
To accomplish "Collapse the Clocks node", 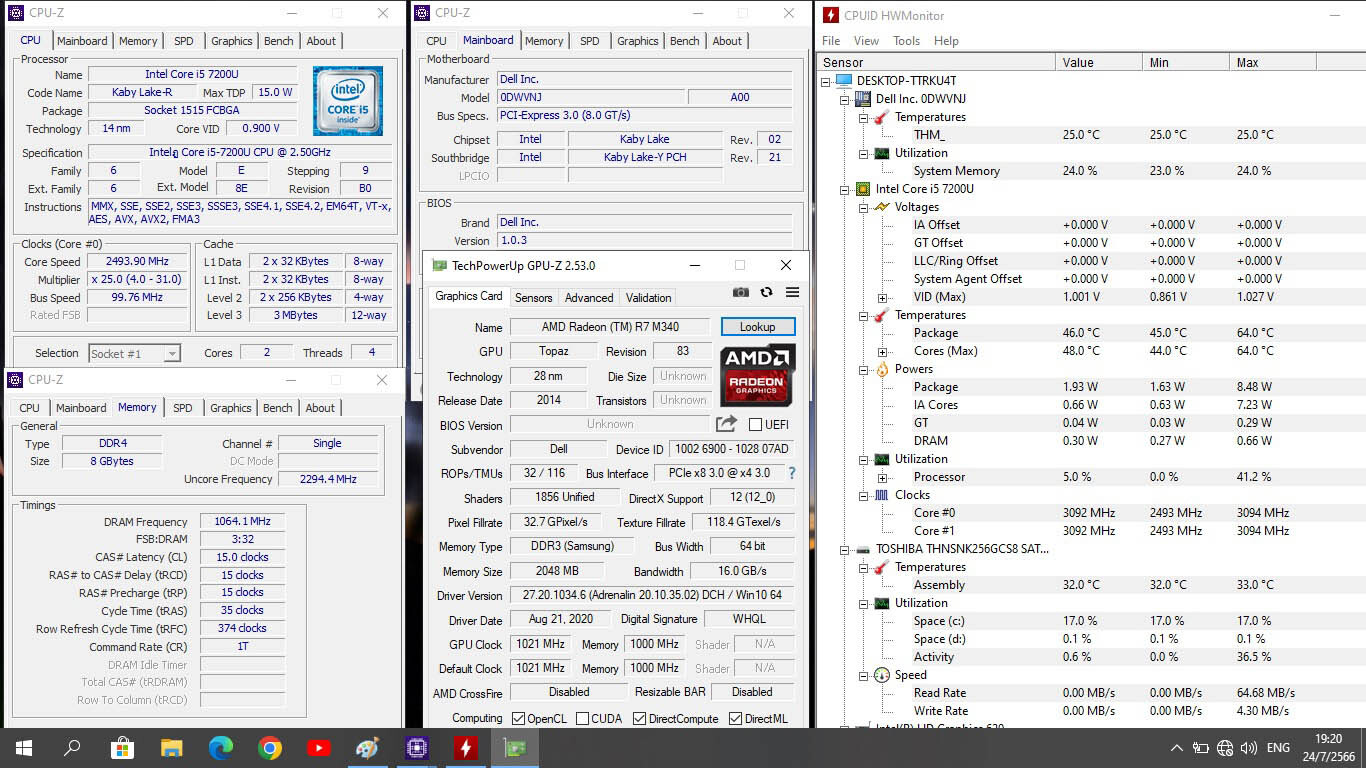I will (863, 495).
